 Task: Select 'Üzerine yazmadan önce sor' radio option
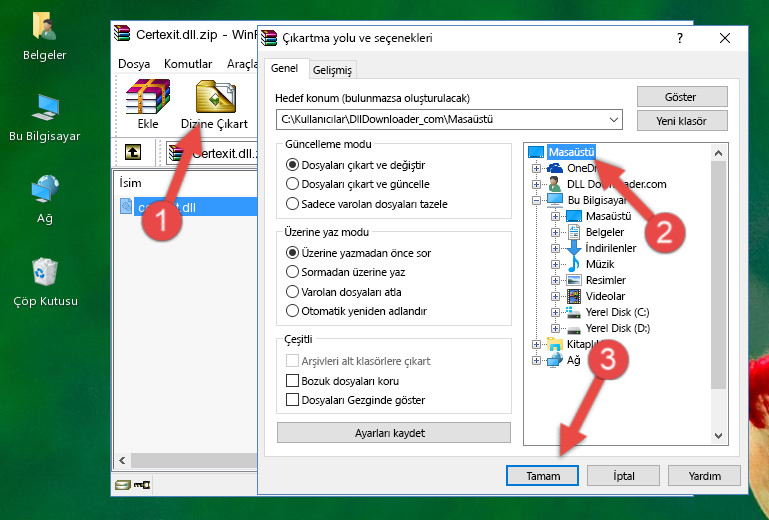[x=358, y=253]
